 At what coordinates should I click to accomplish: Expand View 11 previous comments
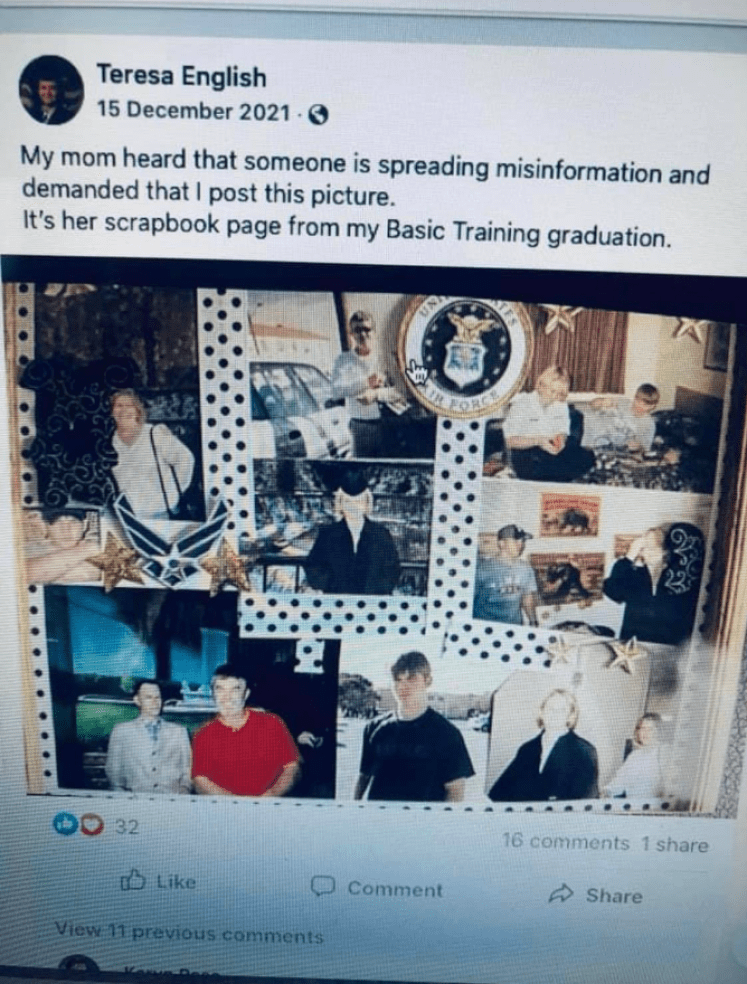(189, 932)
